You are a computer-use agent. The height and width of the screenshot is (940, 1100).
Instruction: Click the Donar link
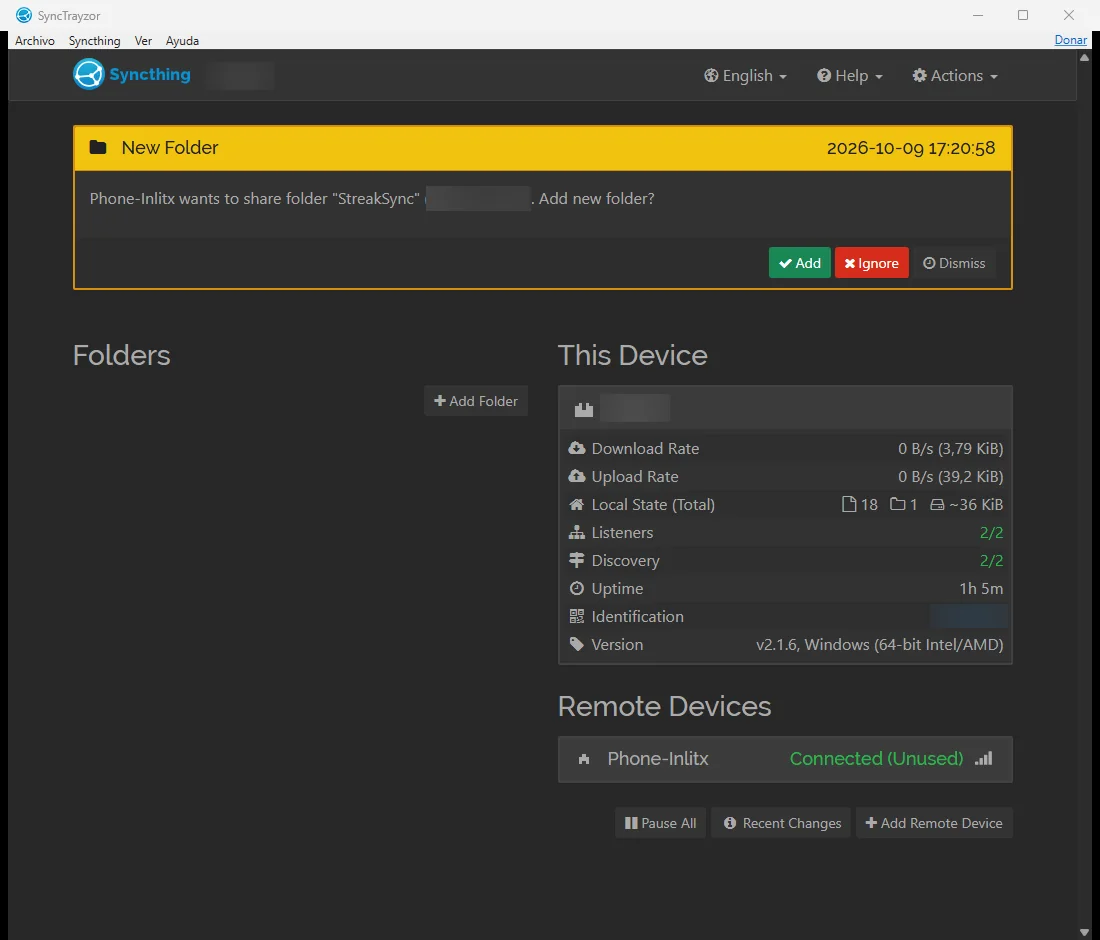point(1071,40)
